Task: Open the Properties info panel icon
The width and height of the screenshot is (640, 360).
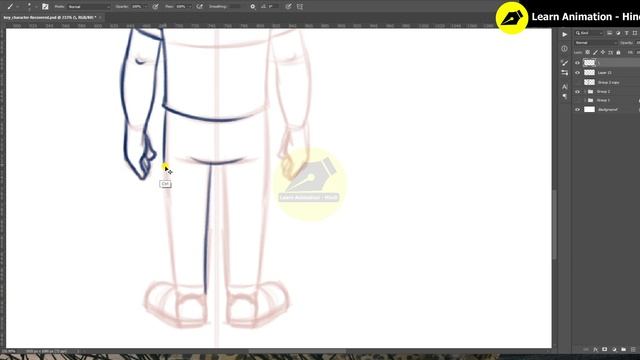Action: click(564, 49)
